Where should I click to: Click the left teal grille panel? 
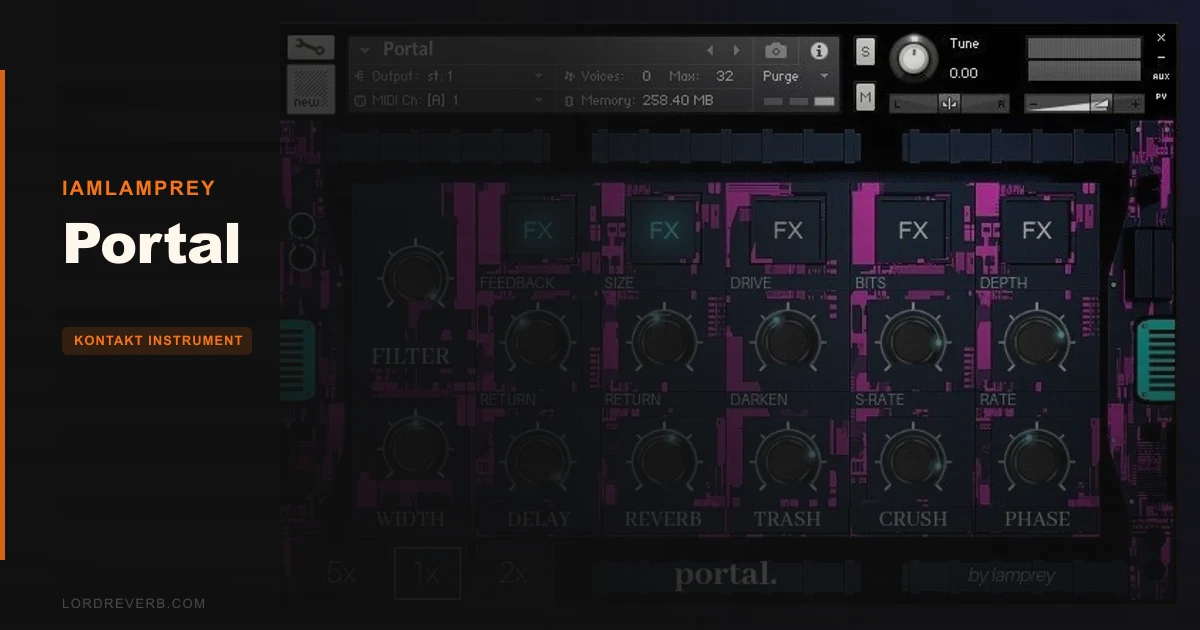[298, 359]
